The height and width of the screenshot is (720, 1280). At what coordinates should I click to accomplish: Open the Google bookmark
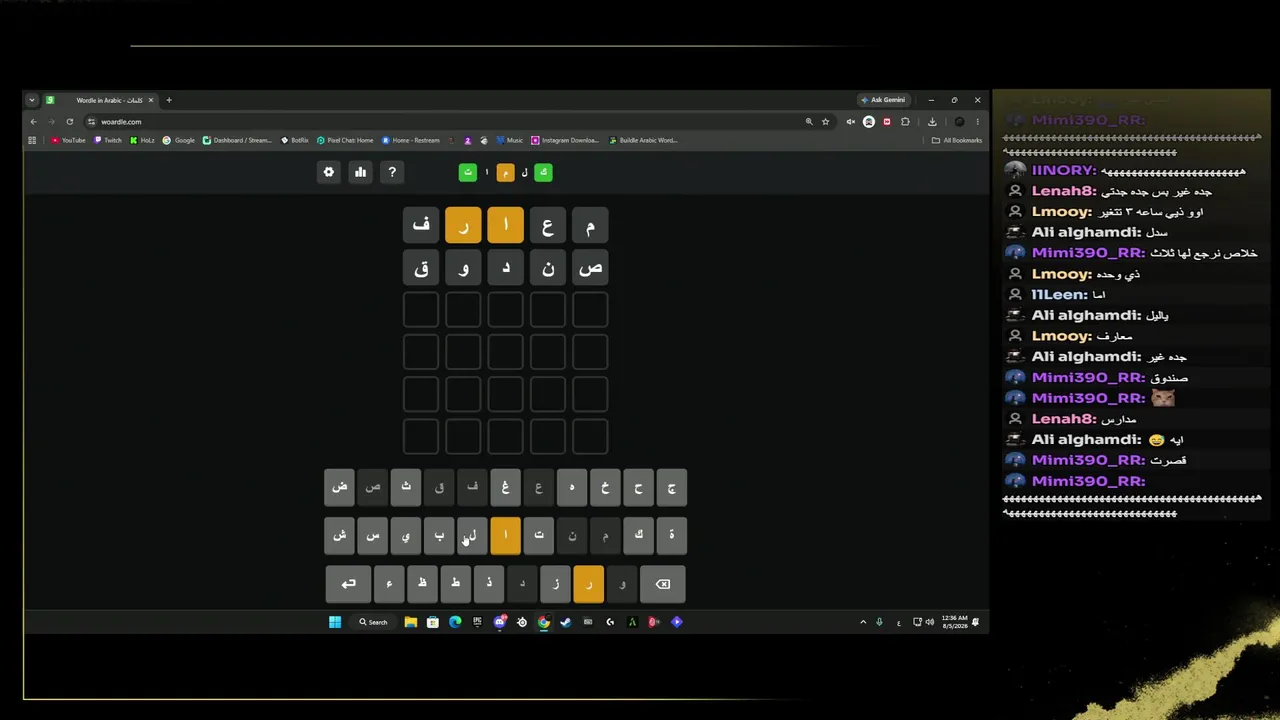pyautogui.click(x=179, y=140)
